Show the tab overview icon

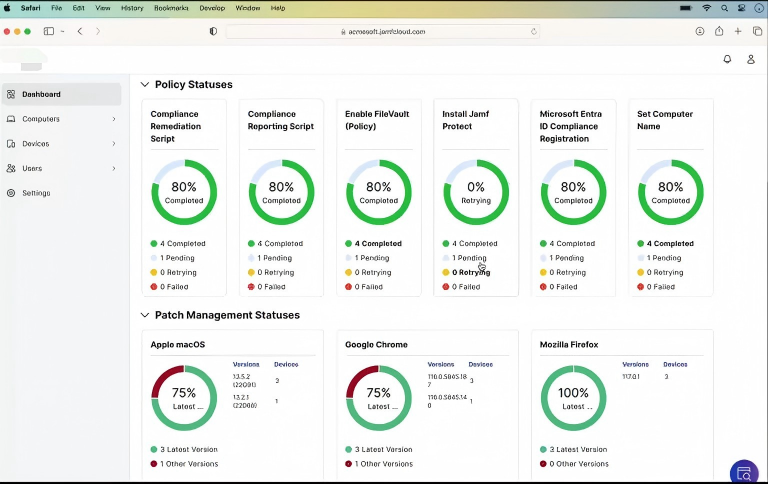[x=757, y=31]
